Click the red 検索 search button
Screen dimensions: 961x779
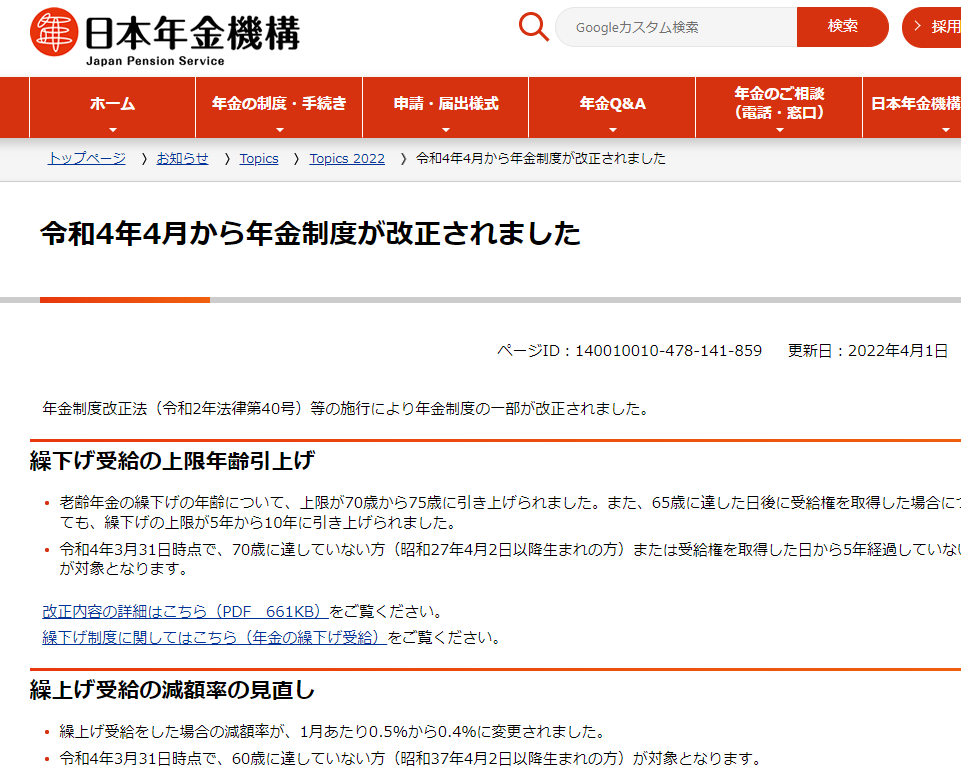tap(842, 27)
